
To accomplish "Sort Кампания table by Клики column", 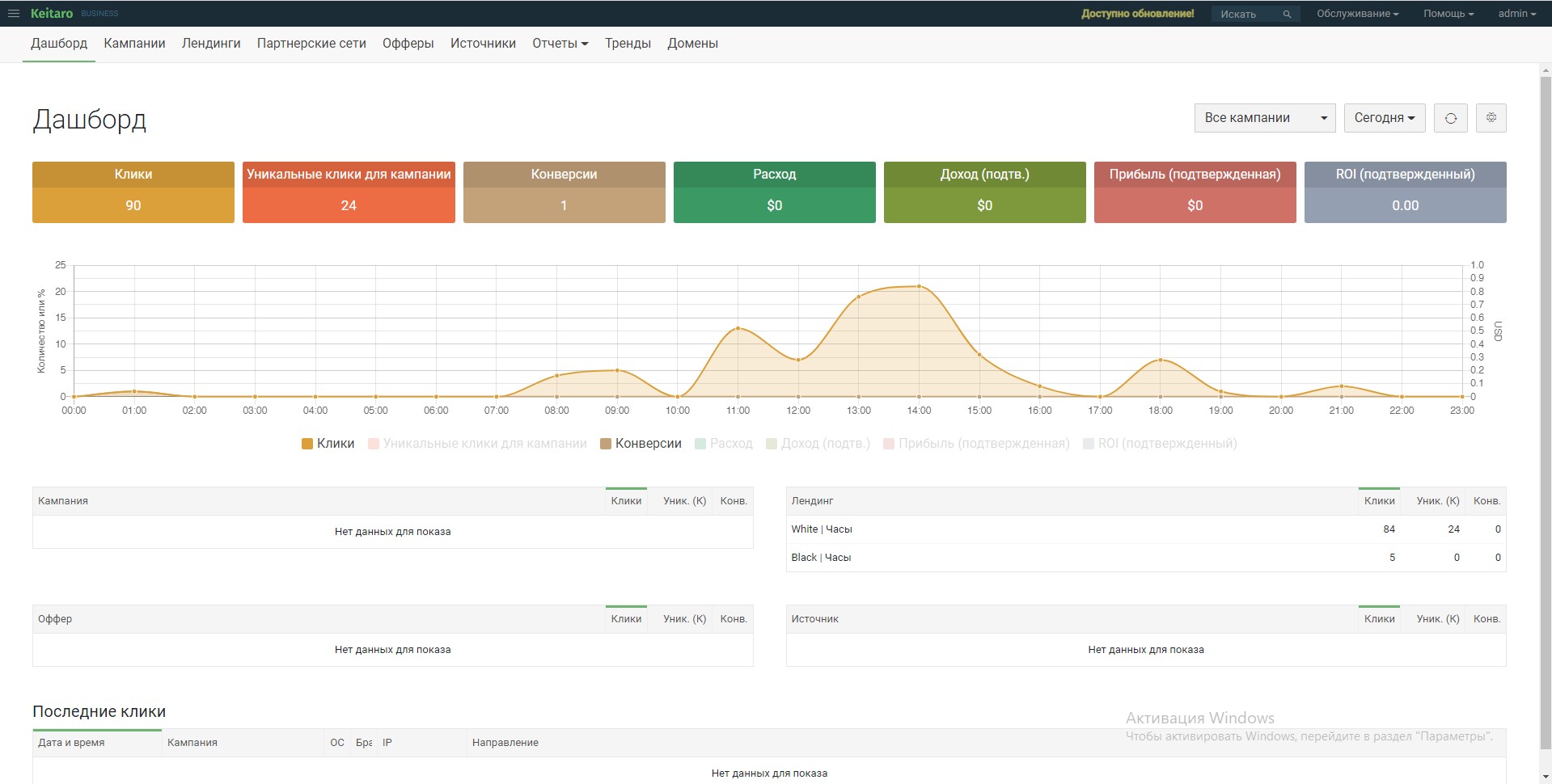I will (626, 501).
